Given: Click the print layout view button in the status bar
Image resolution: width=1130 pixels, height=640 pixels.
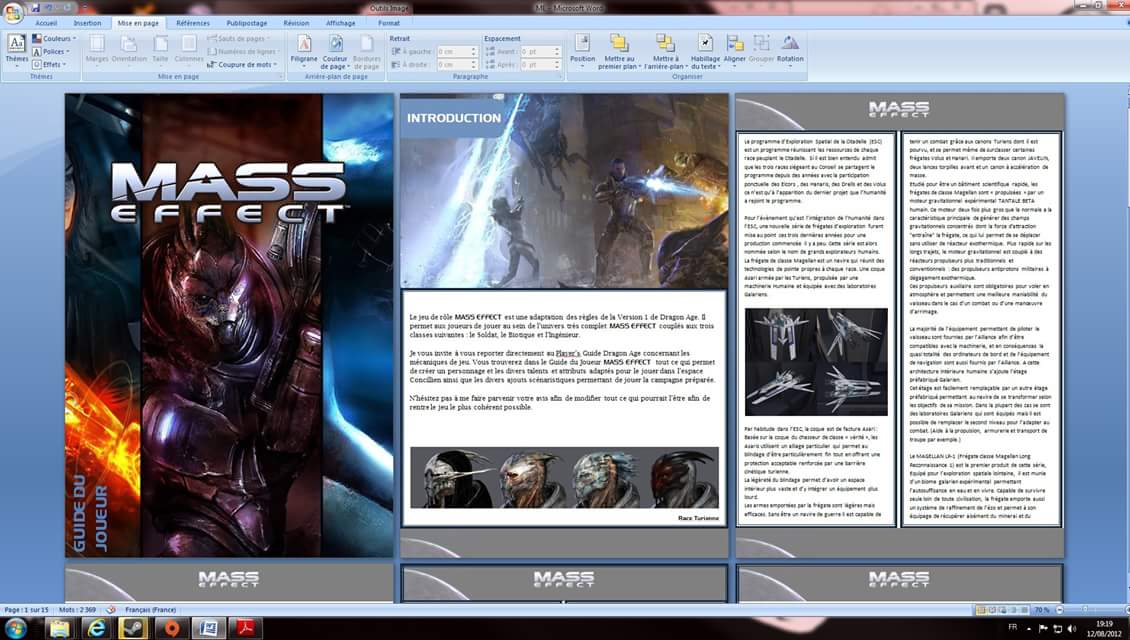Looking at the screenshot, I should (x=981, y=610).
